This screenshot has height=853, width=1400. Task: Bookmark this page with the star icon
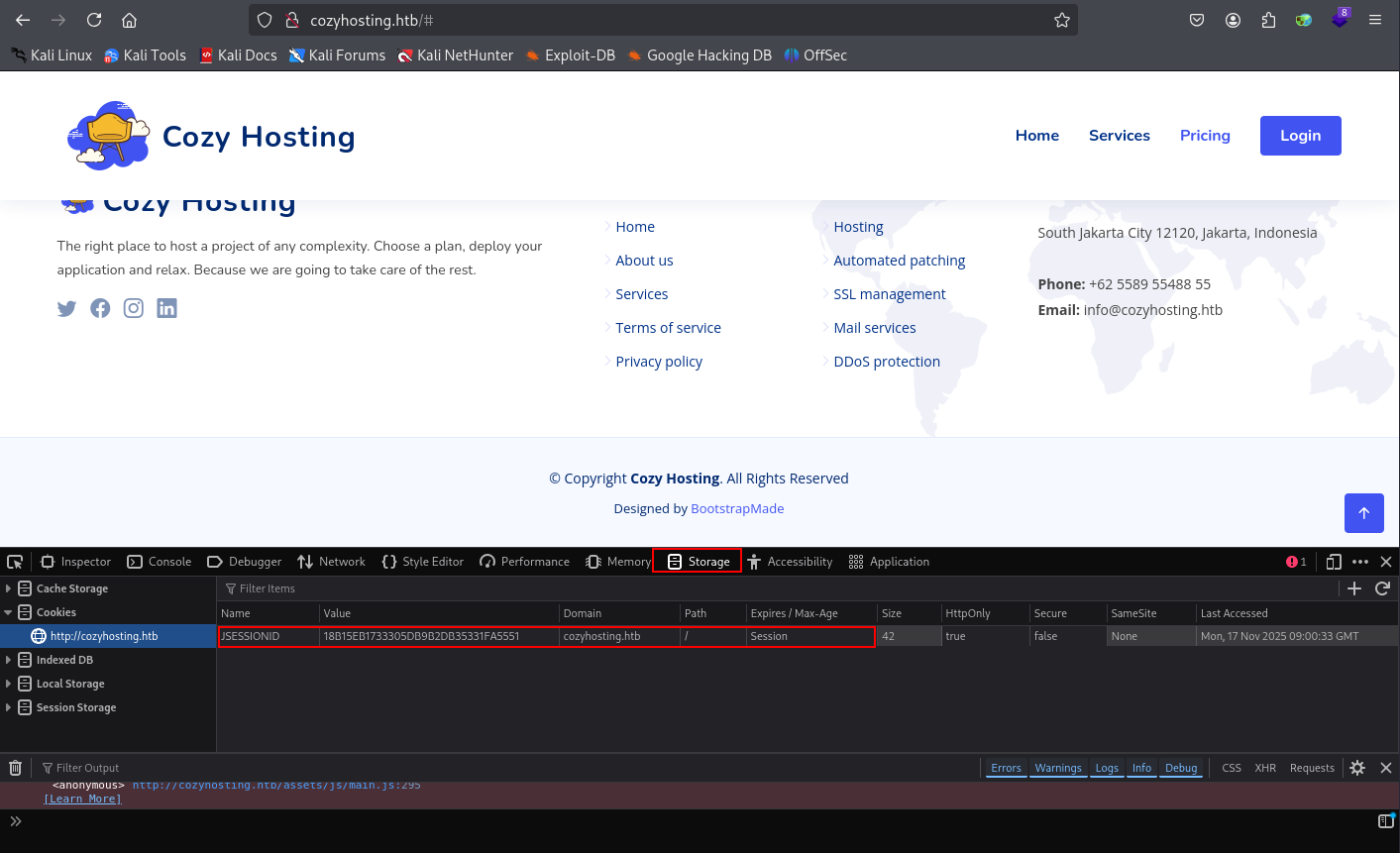(x=1062, y=20)
